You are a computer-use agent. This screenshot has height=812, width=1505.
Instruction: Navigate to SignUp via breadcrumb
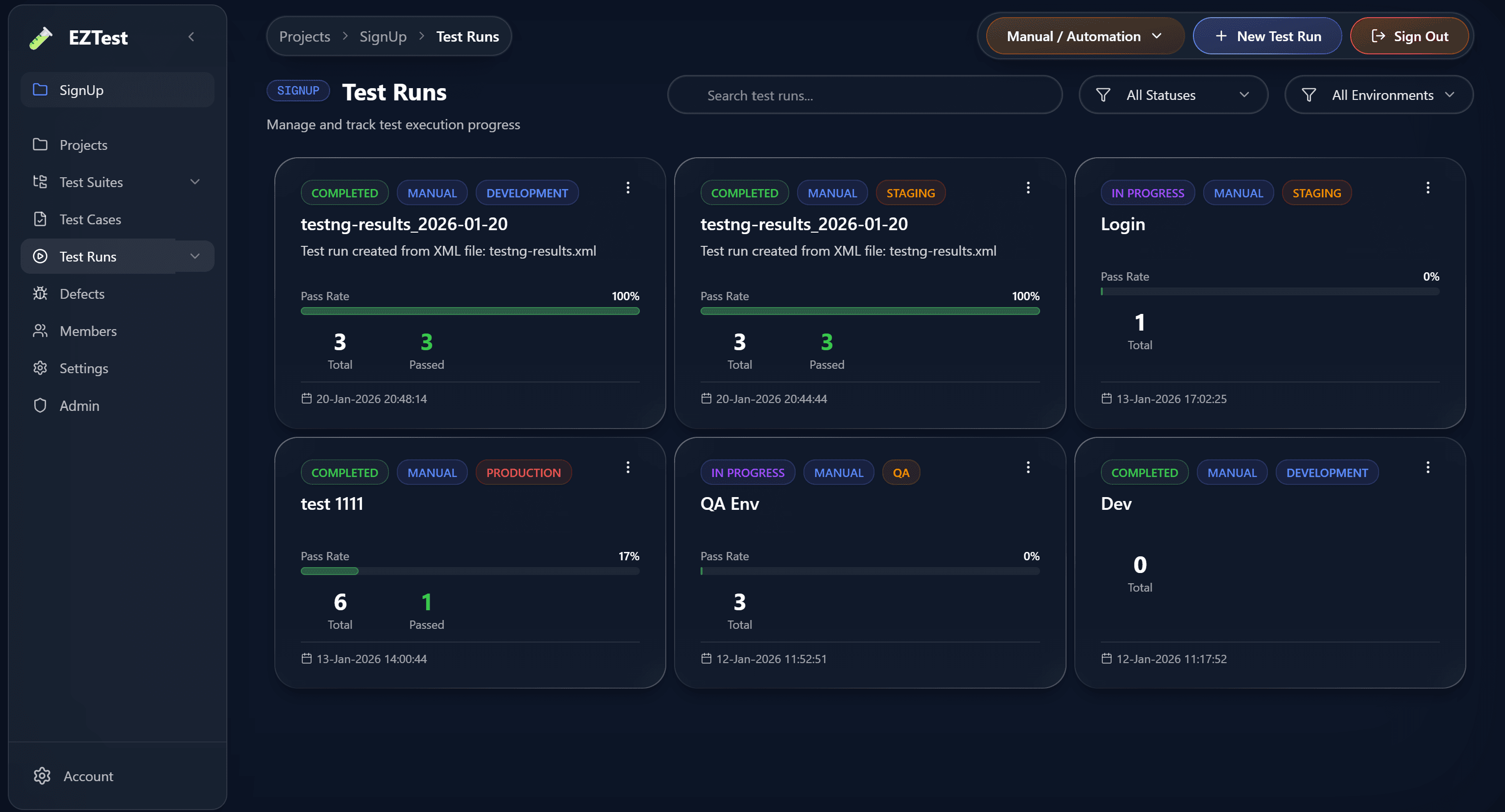[383, 36]
